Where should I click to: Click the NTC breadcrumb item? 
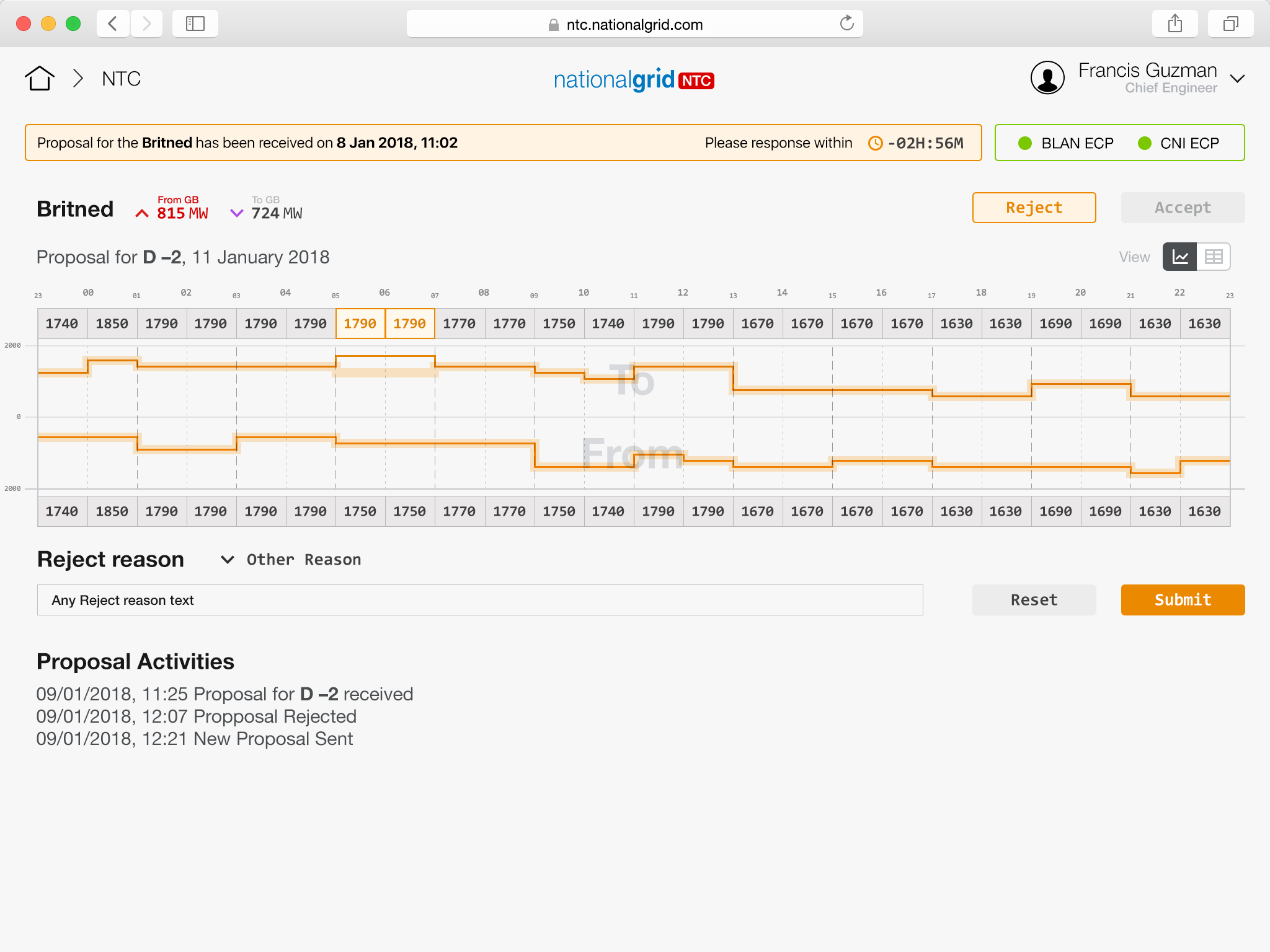(121, 79)
